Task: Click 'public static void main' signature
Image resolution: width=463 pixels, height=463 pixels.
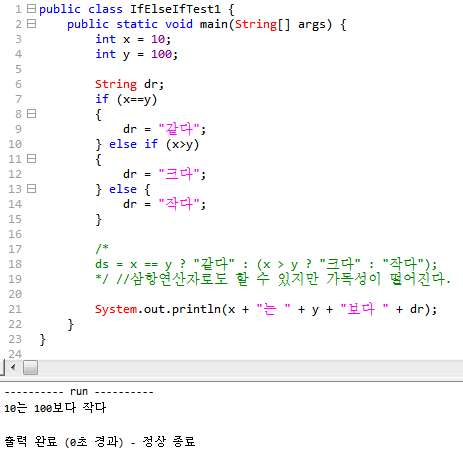Action: pos(207,24)
